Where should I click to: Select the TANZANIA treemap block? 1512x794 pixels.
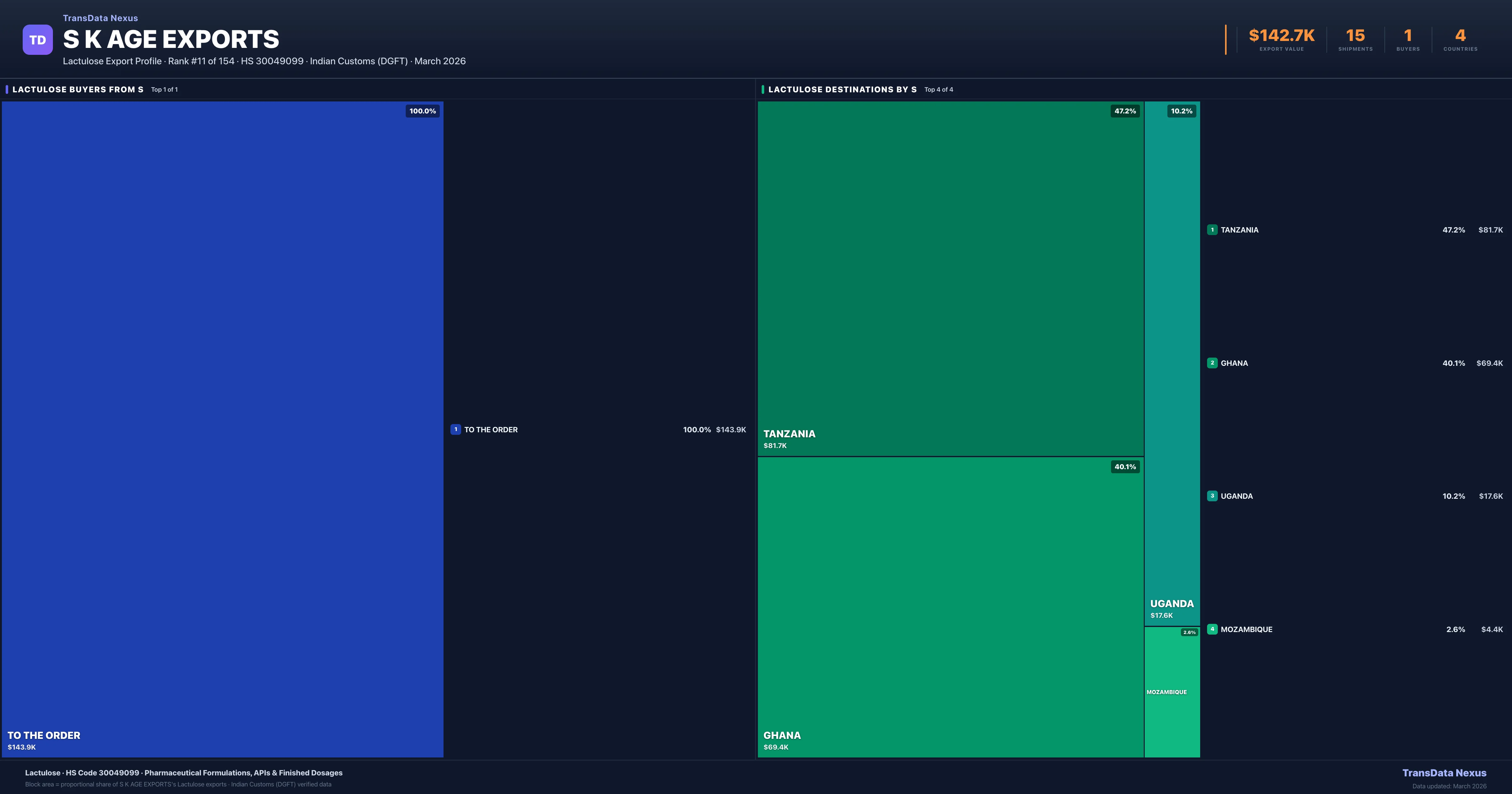click(950, 279)
